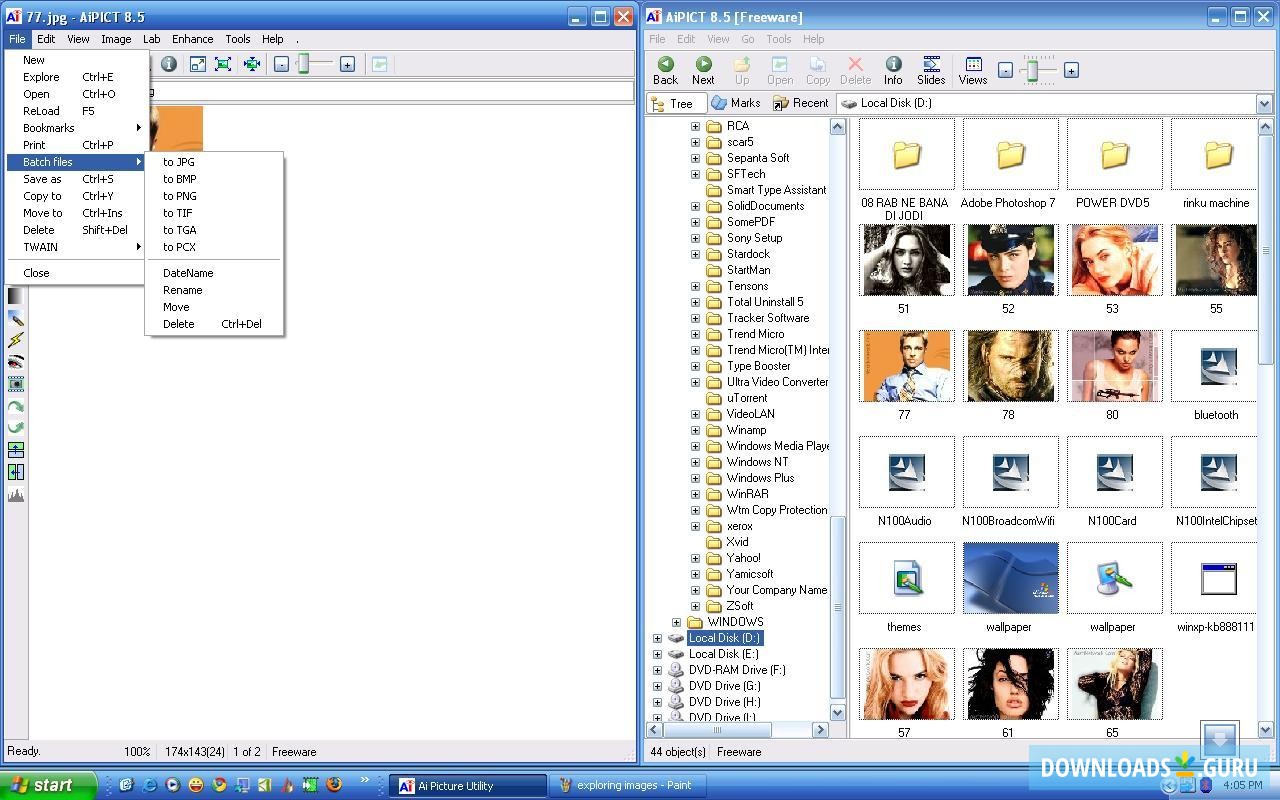Open the Views icon in the browser toolbar
Viewport: 1280px width, 800px height.
click(x=973, y=70)
